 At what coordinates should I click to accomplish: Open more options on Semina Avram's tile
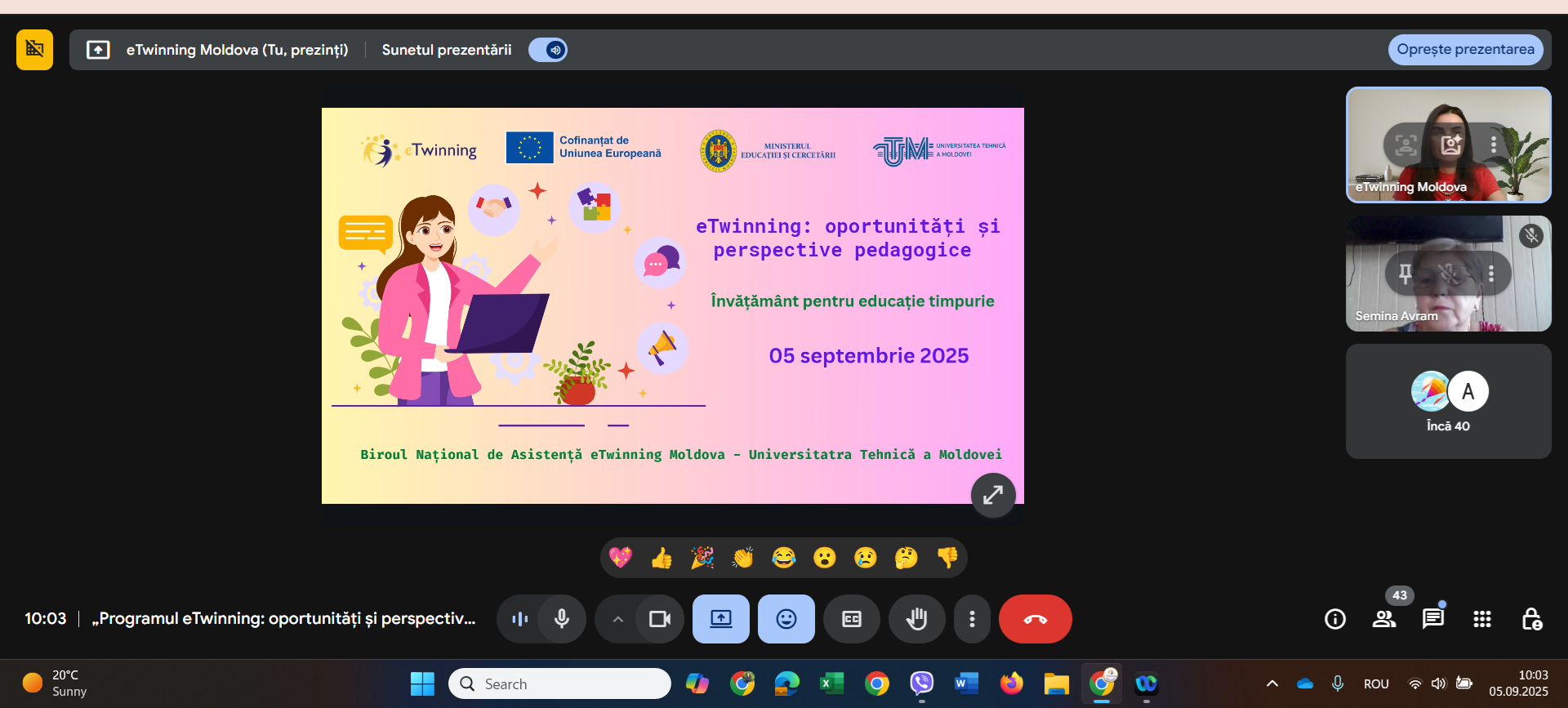[1491, 274]
